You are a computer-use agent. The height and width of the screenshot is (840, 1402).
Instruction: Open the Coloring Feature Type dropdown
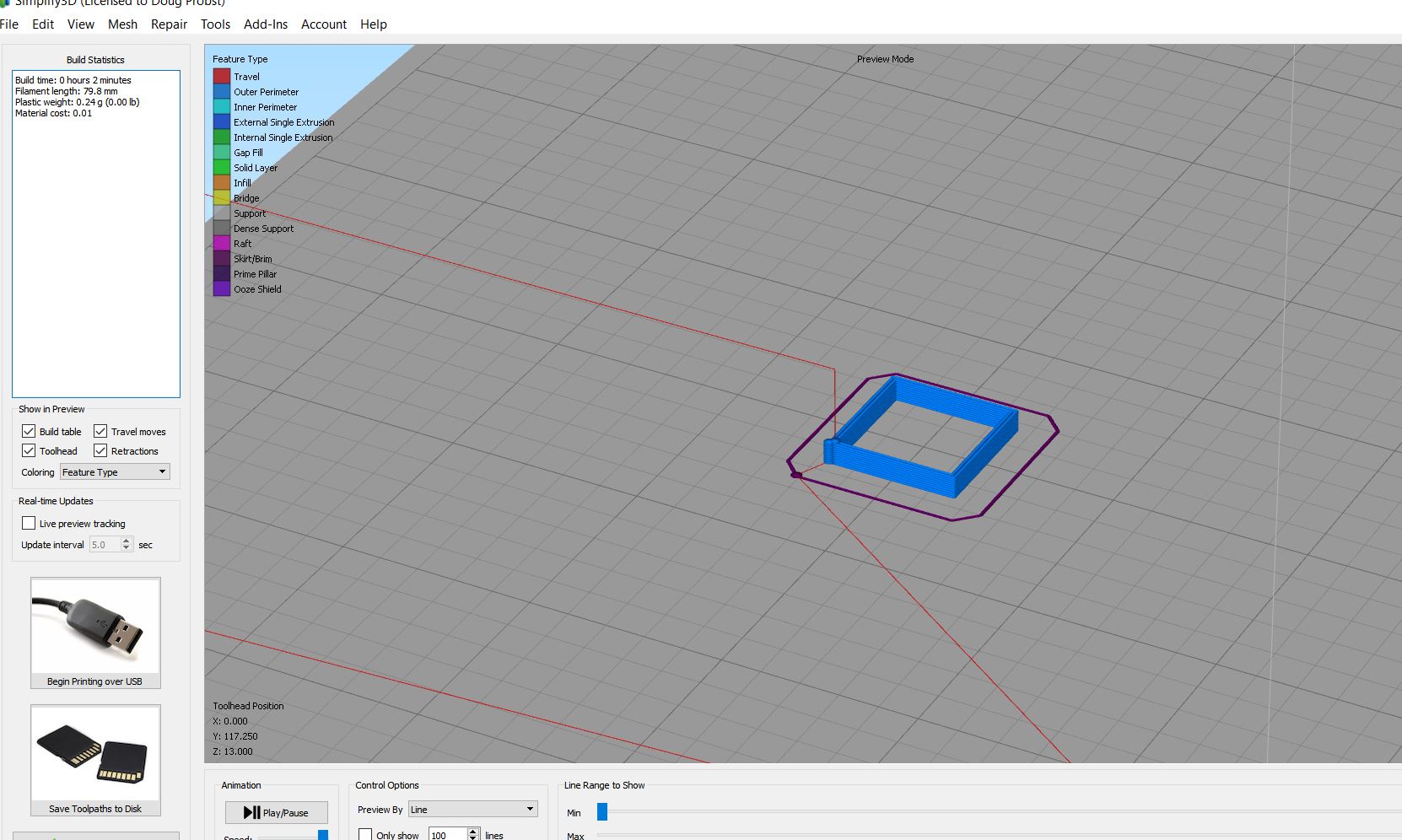click(x=115, y=472)
